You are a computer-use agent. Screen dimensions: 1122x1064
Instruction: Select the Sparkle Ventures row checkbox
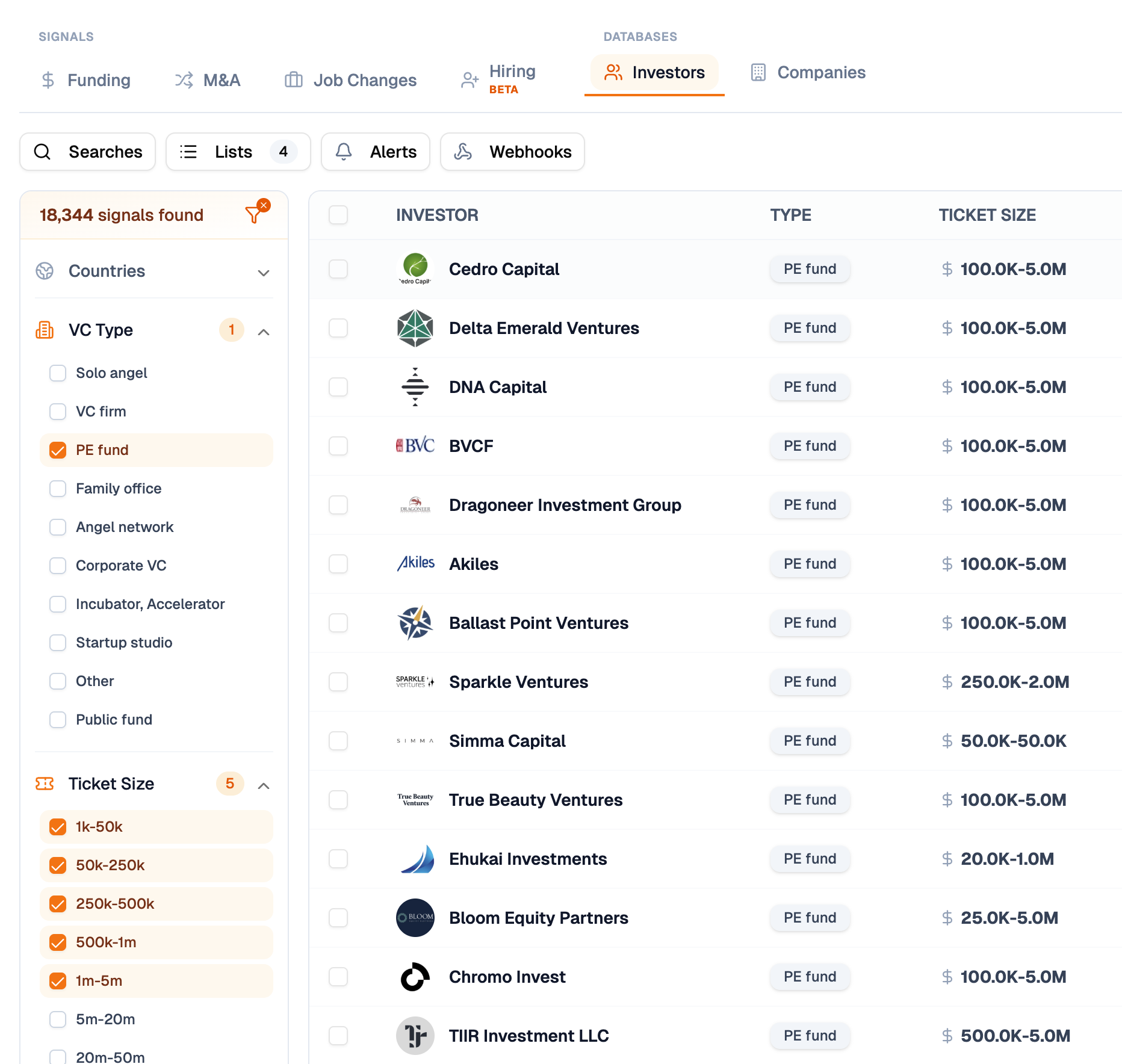click(338, 682)
